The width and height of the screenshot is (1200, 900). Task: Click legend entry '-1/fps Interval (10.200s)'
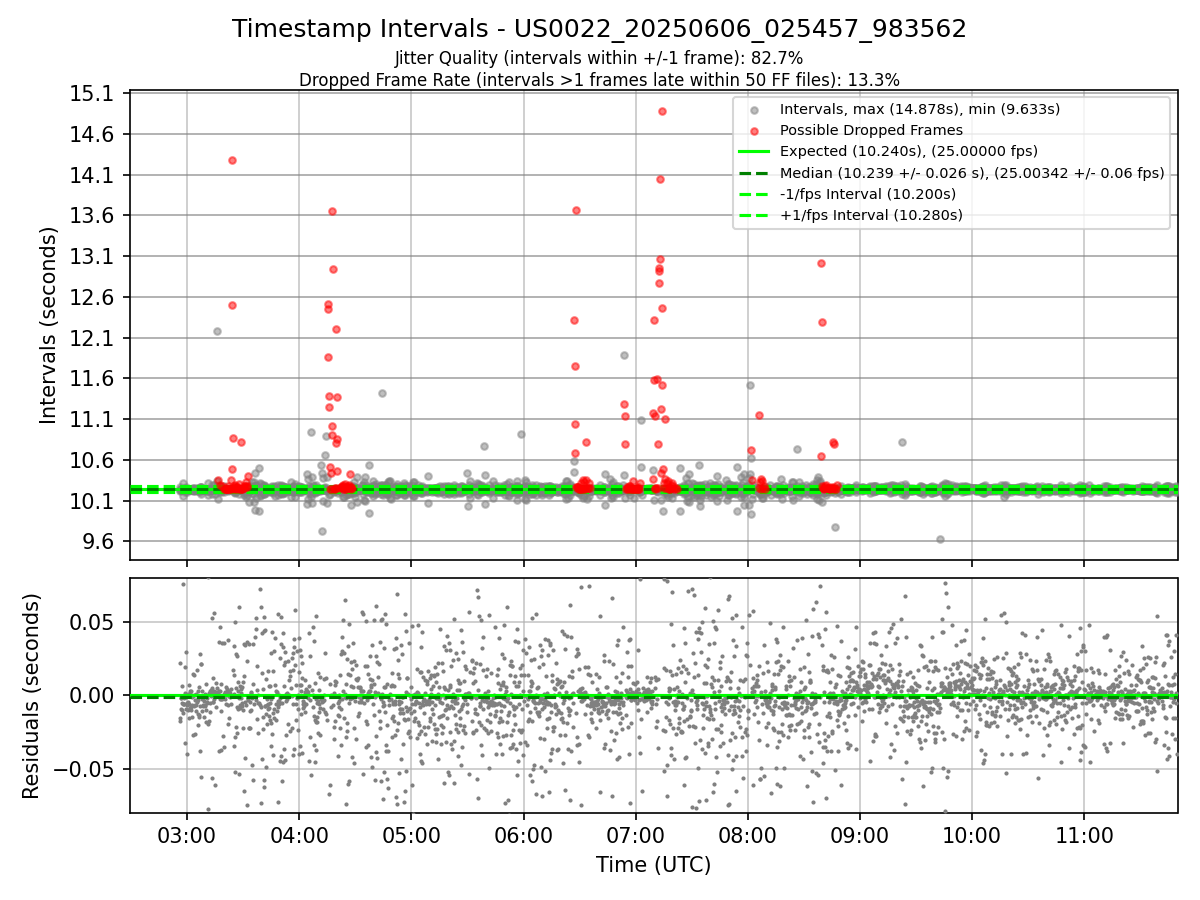(868, 194)
